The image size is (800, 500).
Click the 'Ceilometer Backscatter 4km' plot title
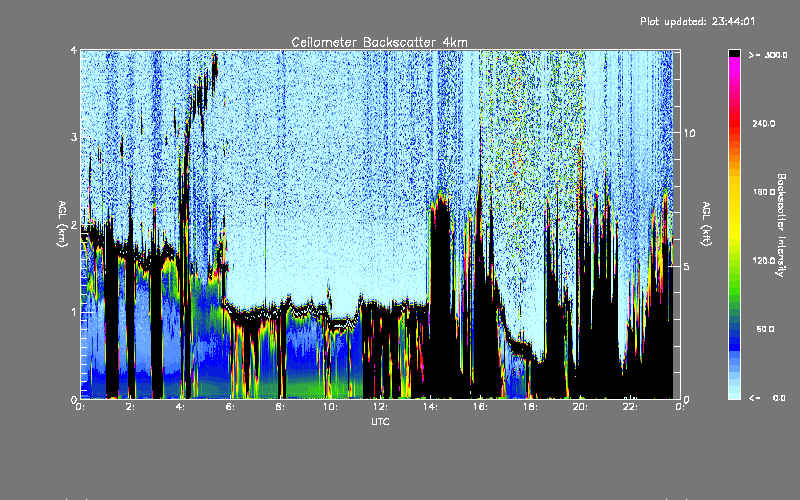tap(379, 42)
